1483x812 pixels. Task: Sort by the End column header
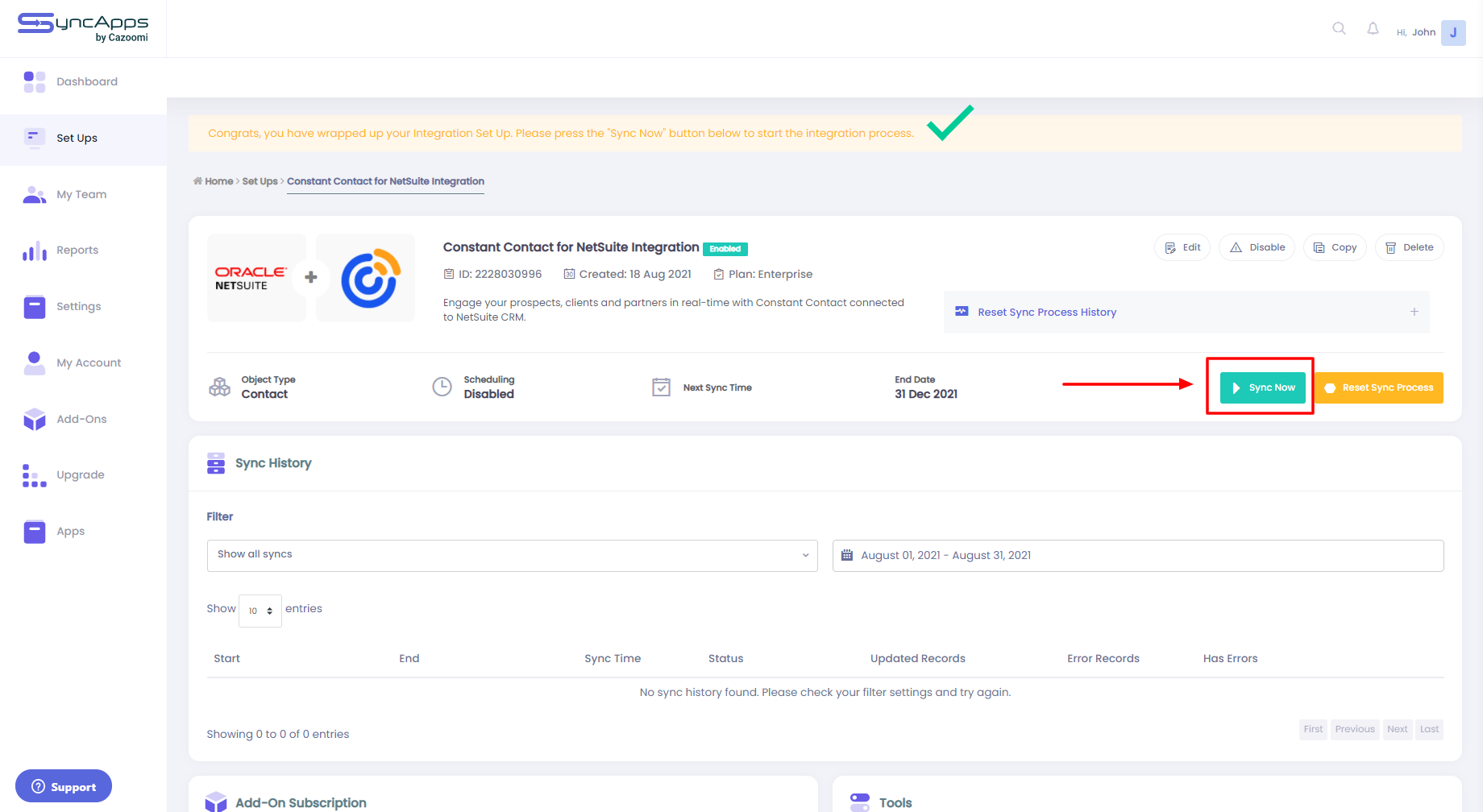(409, 658)
